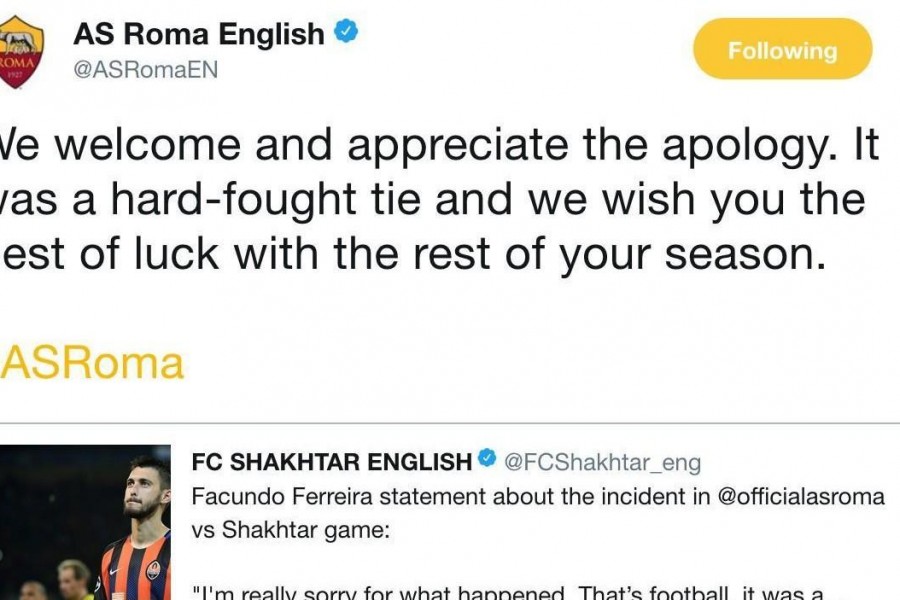Click the blank space beside the ASRoma hashtag
Viewport: 900px width, 600px height.
point(540,363)
